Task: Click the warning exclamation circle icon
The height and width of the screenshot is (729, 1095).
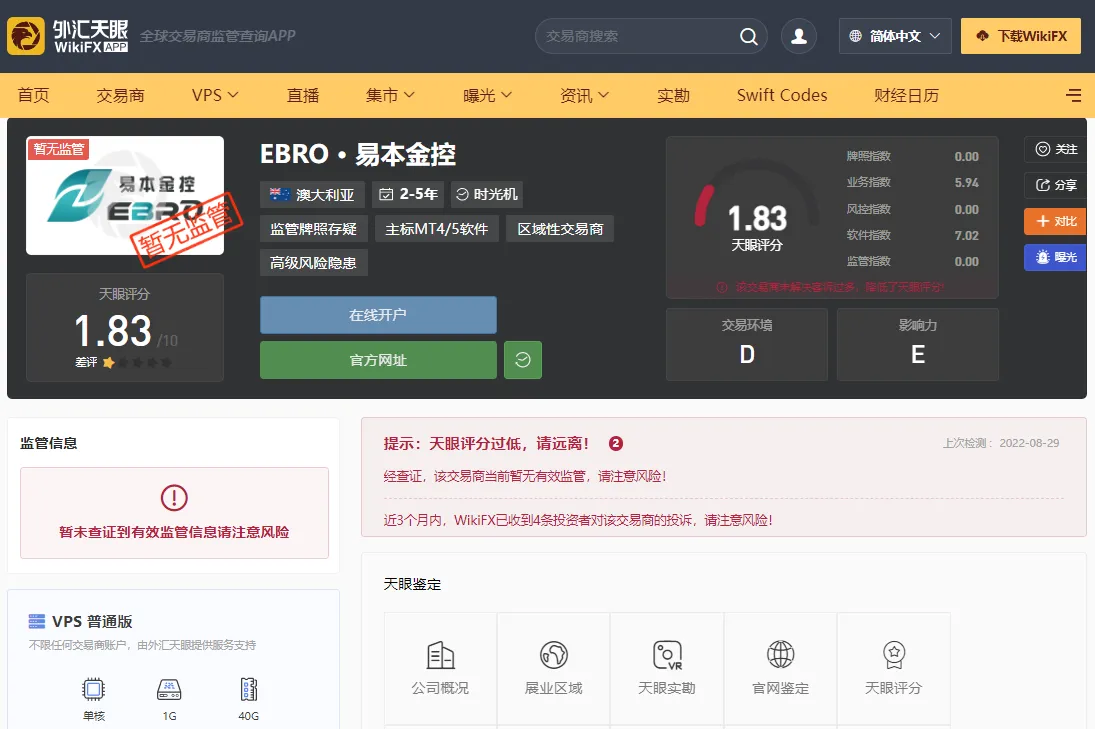Action: 174,498
